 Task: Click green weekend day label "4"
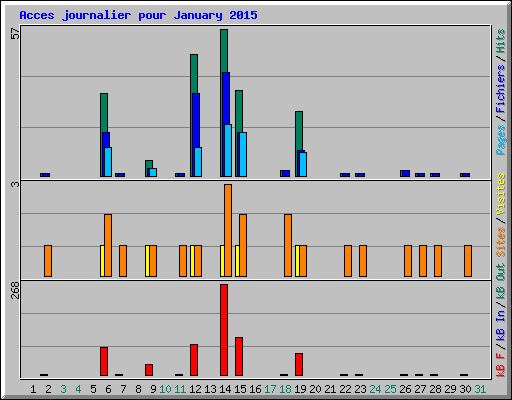[78, 389]
